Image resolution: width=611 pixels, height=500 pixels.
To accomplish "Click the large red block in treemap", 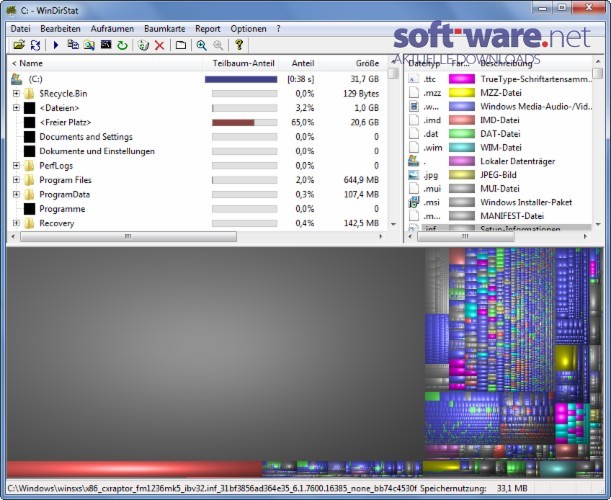I will [134, 469].
